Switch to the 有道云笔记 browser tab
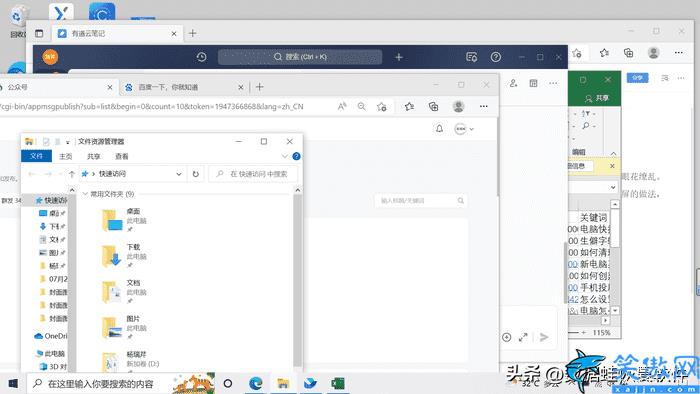The height and width of the screenshot is (394, 700). pyautogui.click(x=116, y=33)
